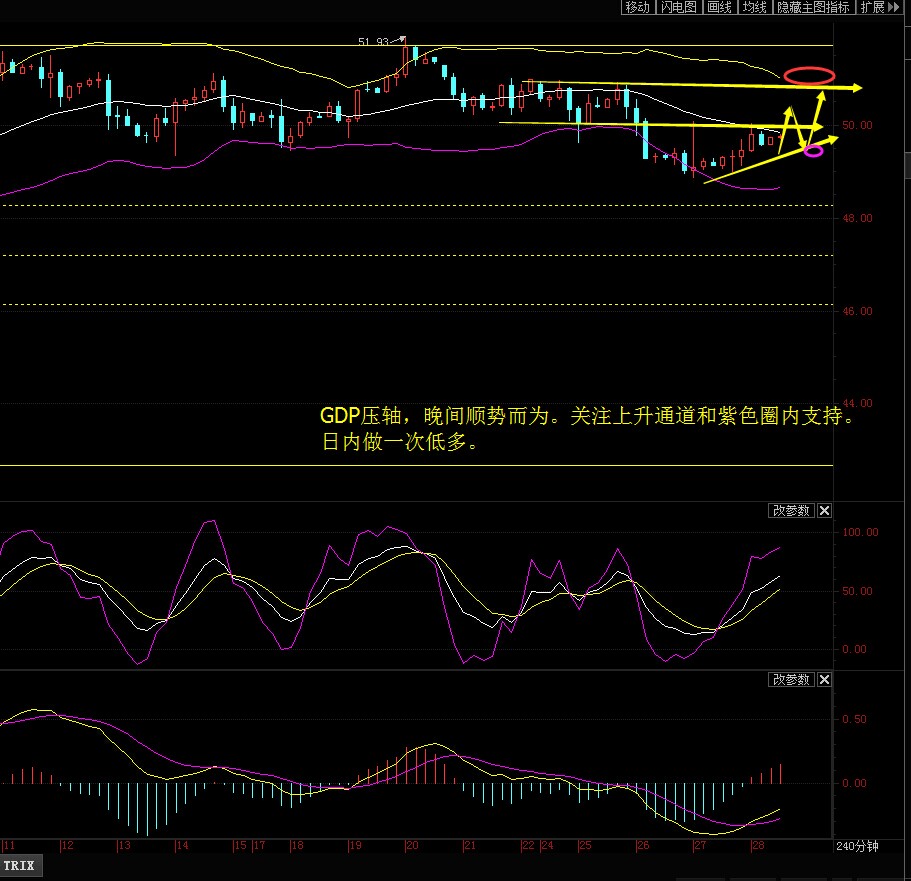Click the 移动 toolbar button
Screen dimensions: 911x881
[x=637, y=7]
